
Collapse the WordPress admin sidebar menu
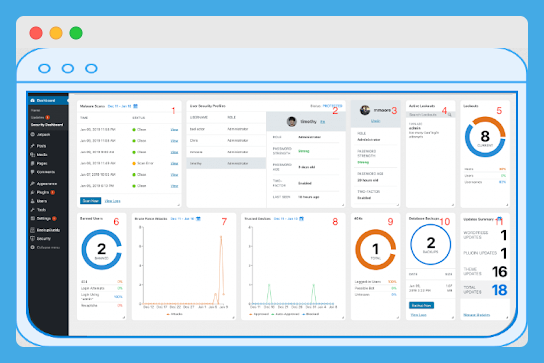(45, 247)
